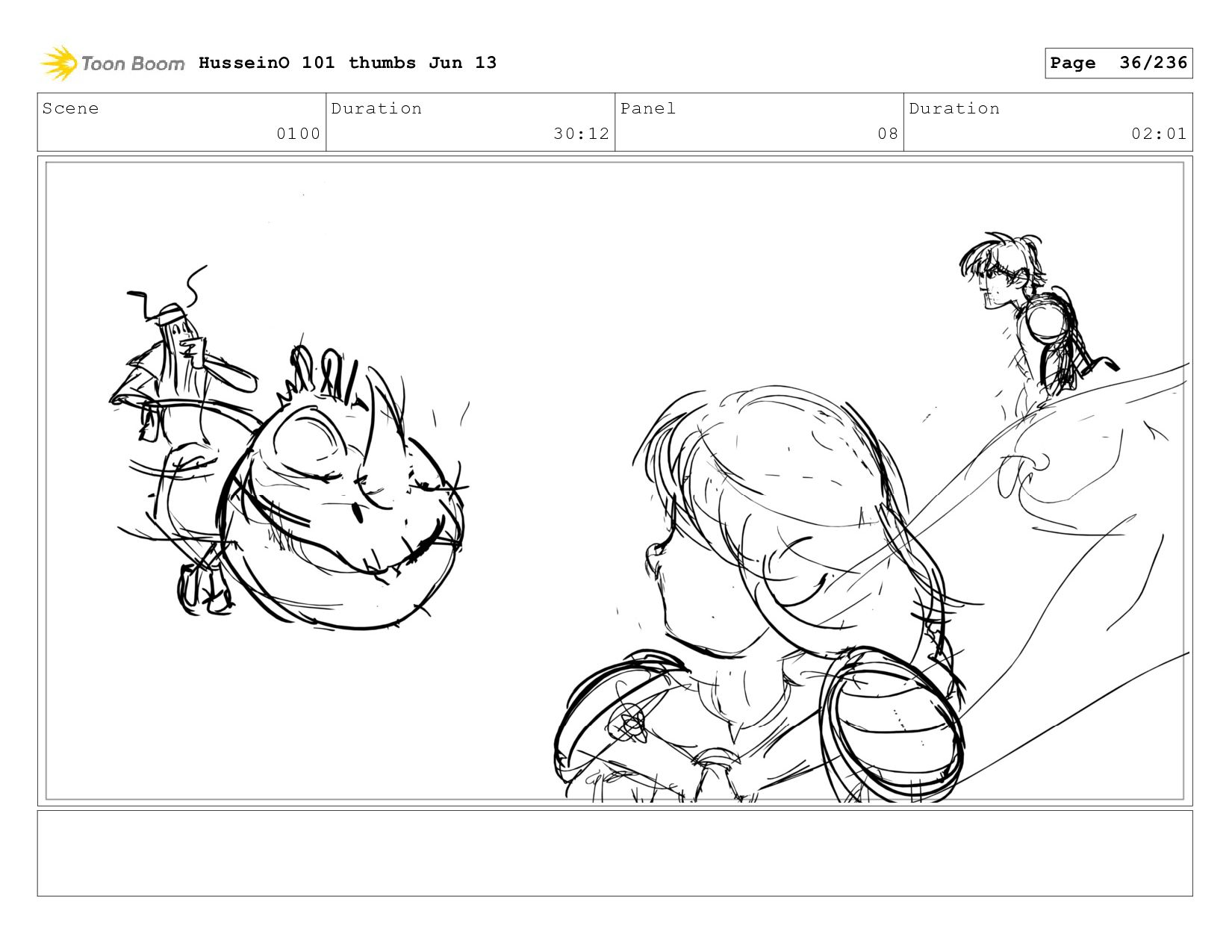Click the 'Page 36/236' page number box
The width and height of the screenshot is (1232, 952).
[1119, 63]
